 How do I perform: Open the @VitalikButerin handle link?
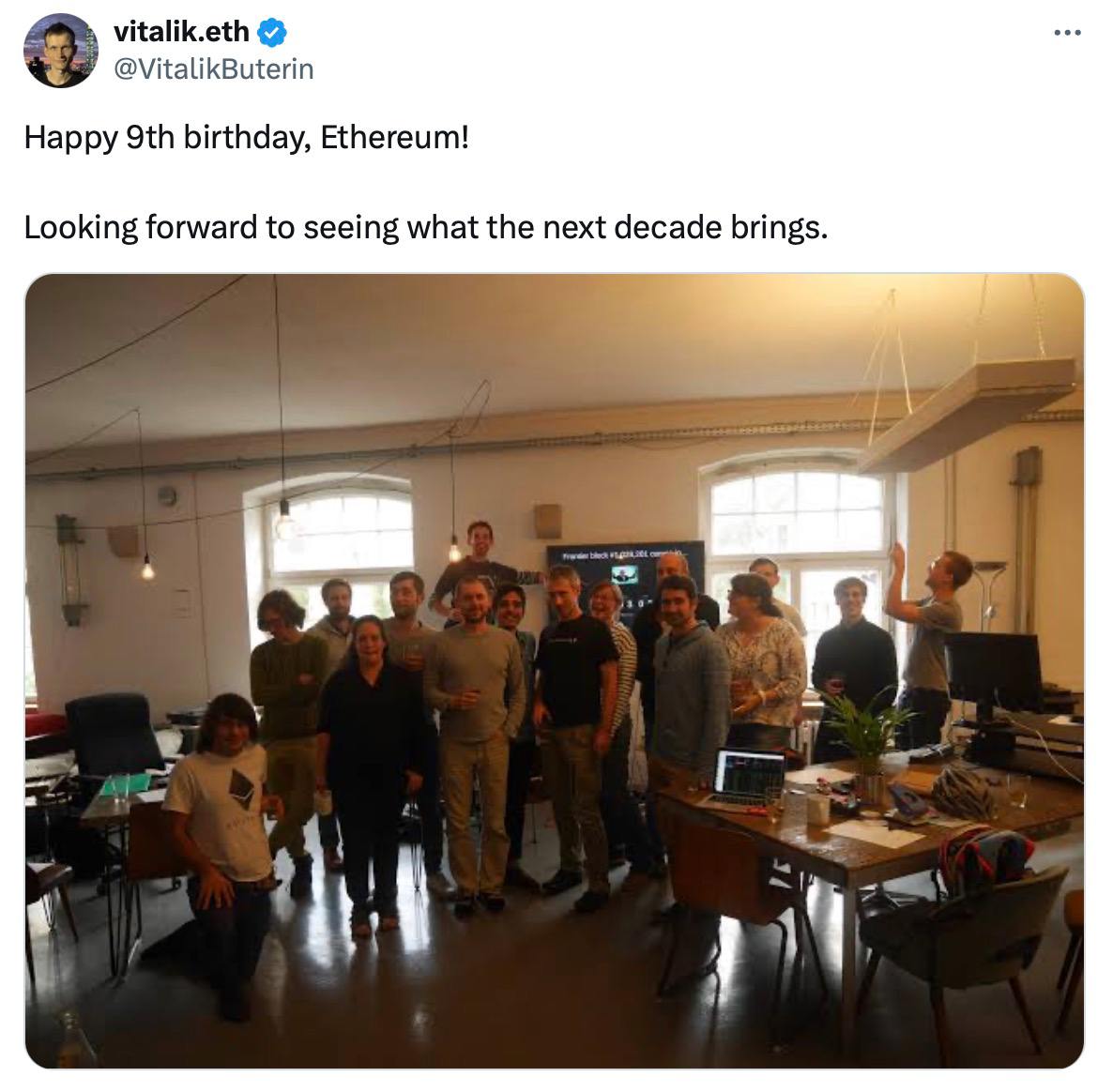214,68
